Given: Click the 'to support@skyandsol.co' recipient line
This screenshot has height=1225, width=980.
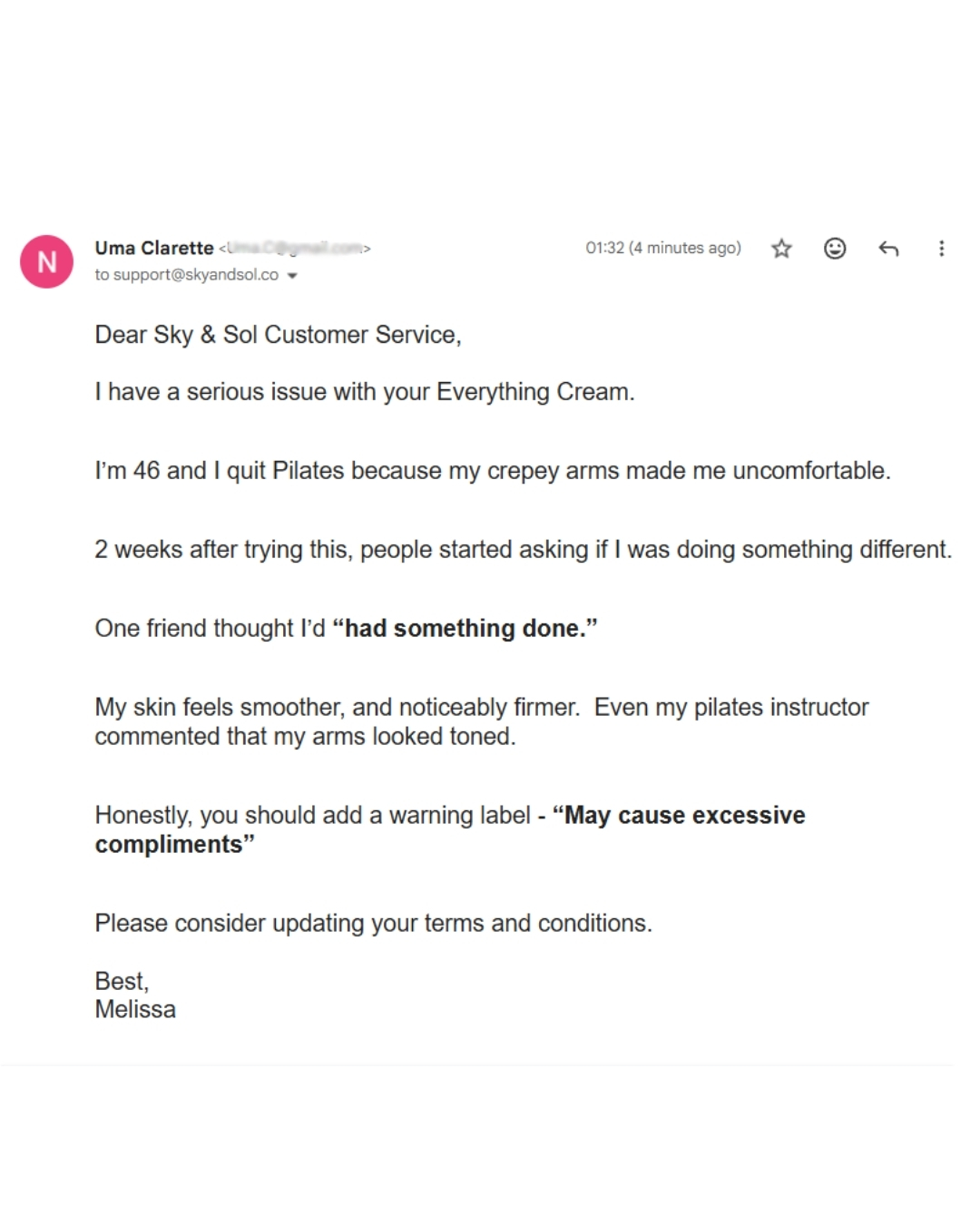Looking at the screenshot, I should pos(187,274).
